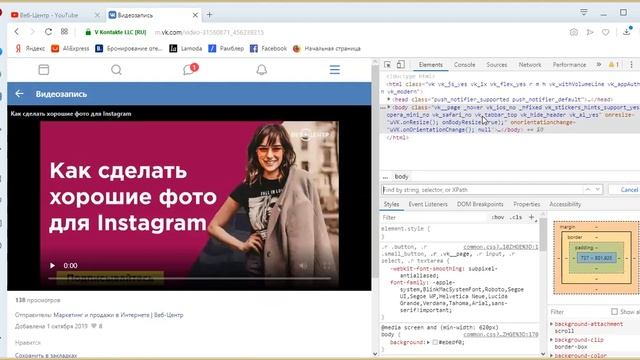Click the send-to-flow arrow icon
Image resolution: width=640 pixels, height=360 pixels.
[590, 32]
